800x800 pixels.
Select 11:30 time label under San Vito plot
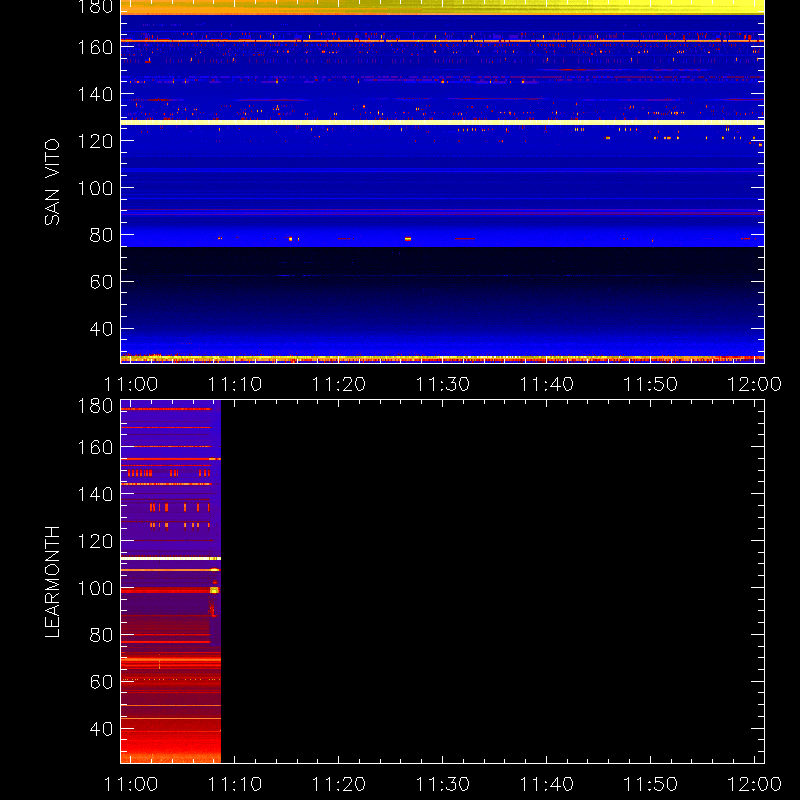coord(443,384)
